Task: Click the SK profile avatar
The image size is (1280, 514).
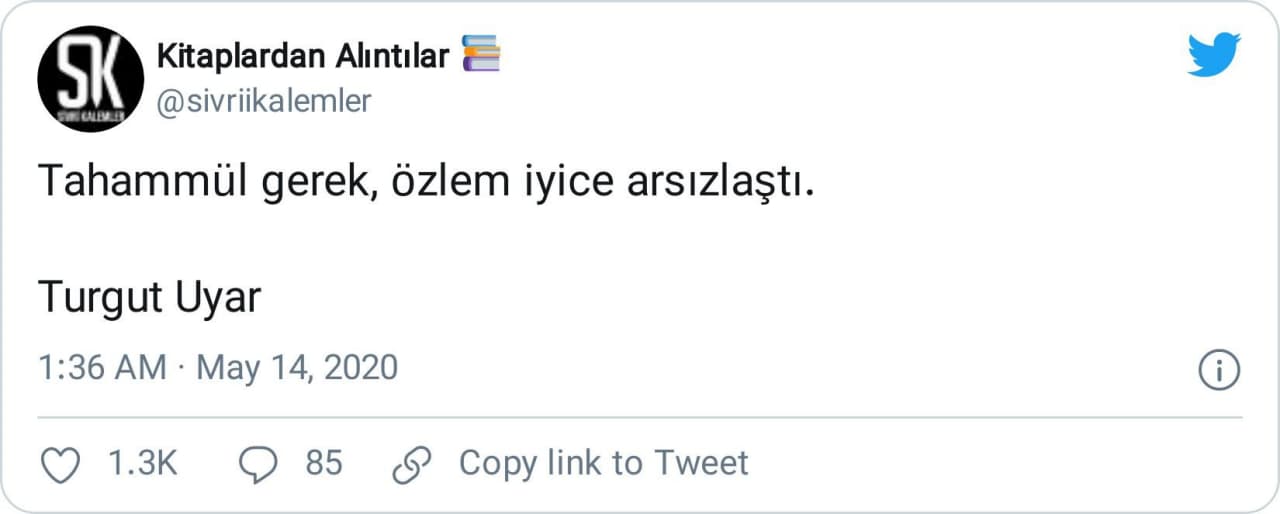Action: [x=91, y=79]
